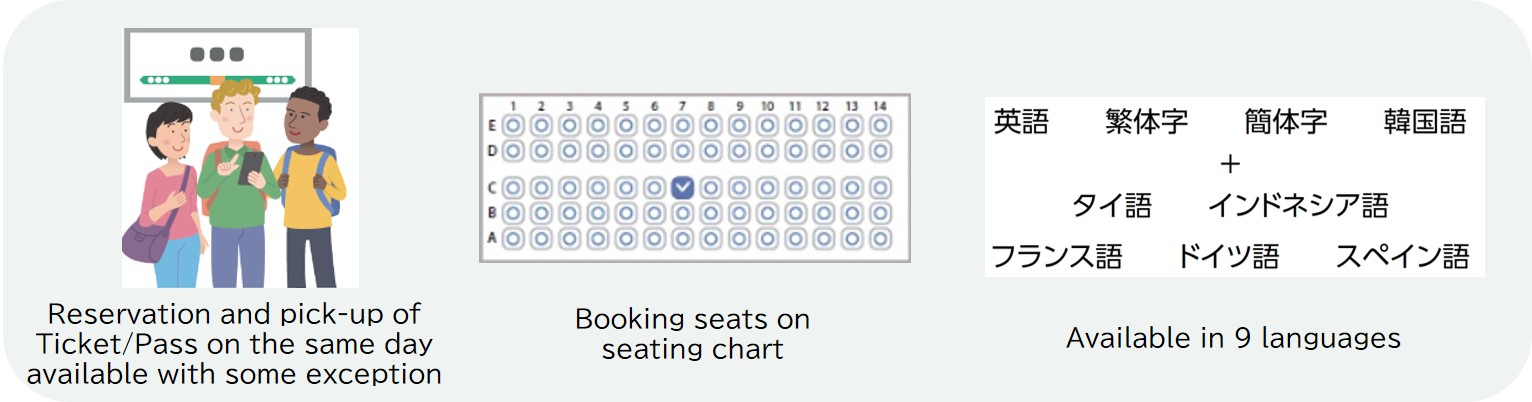Uncheck the selected seat C7

pyautogui.click(x=683, y=187)
